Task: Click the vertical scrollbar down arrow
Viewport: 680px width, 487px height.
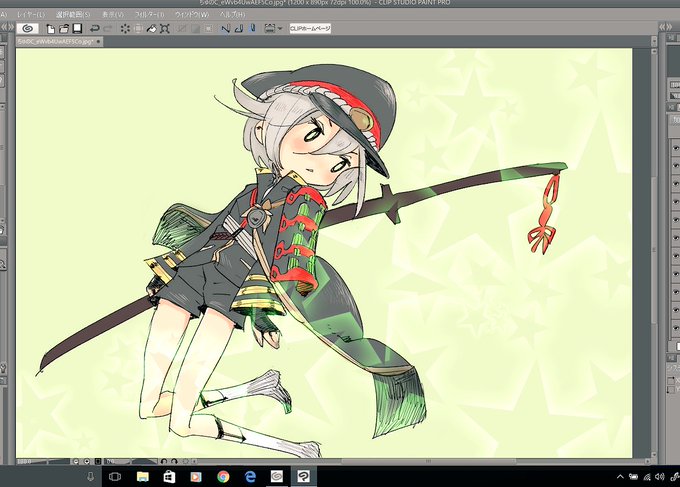Action: (x=654, y=457)
